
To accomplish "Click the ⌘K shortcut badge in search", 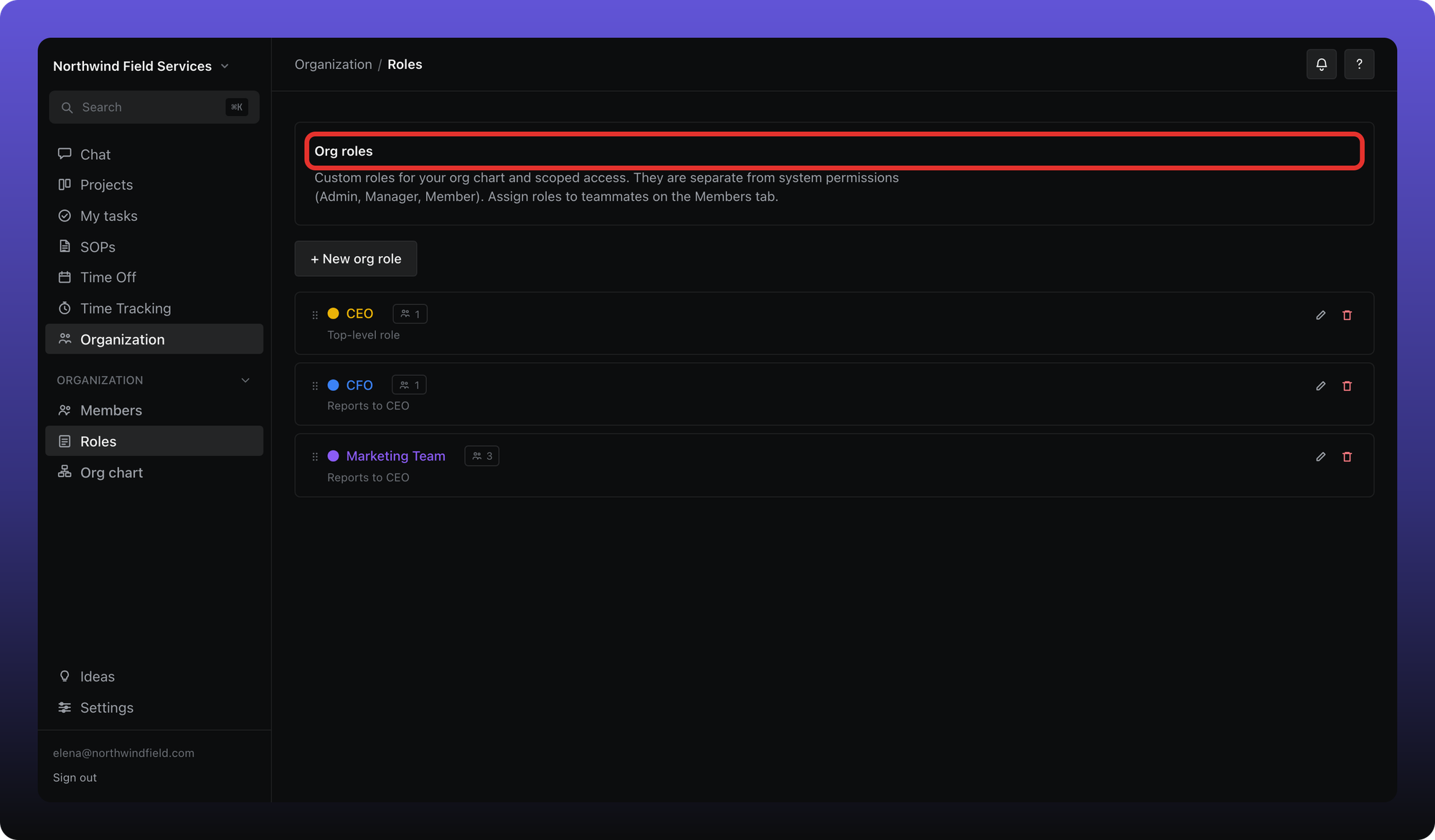I will 237,108.
